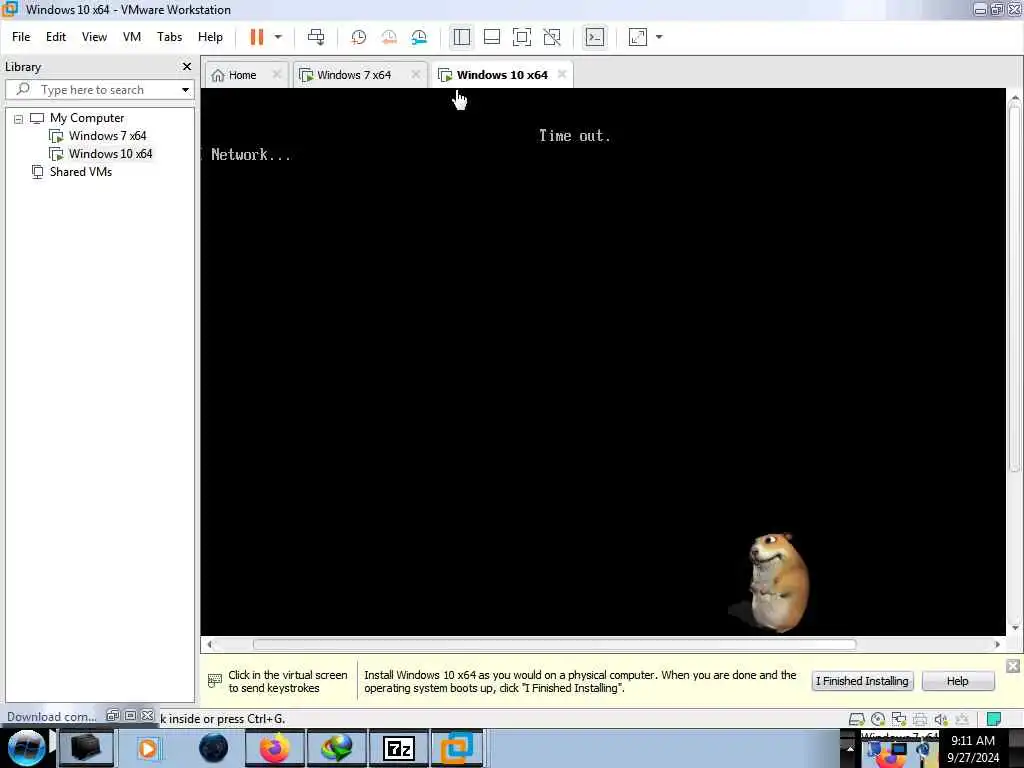Toggle the library sidebar view icon
1024x768 pixels.
point(462,37)
